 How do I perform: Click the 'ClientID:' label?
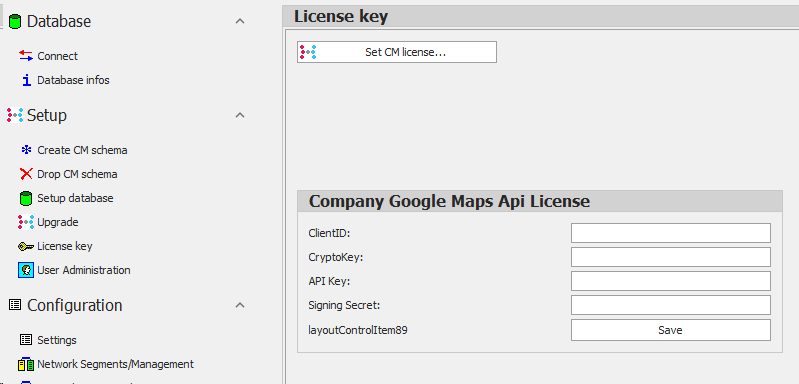pyautogui.click(x=329, y=233)
